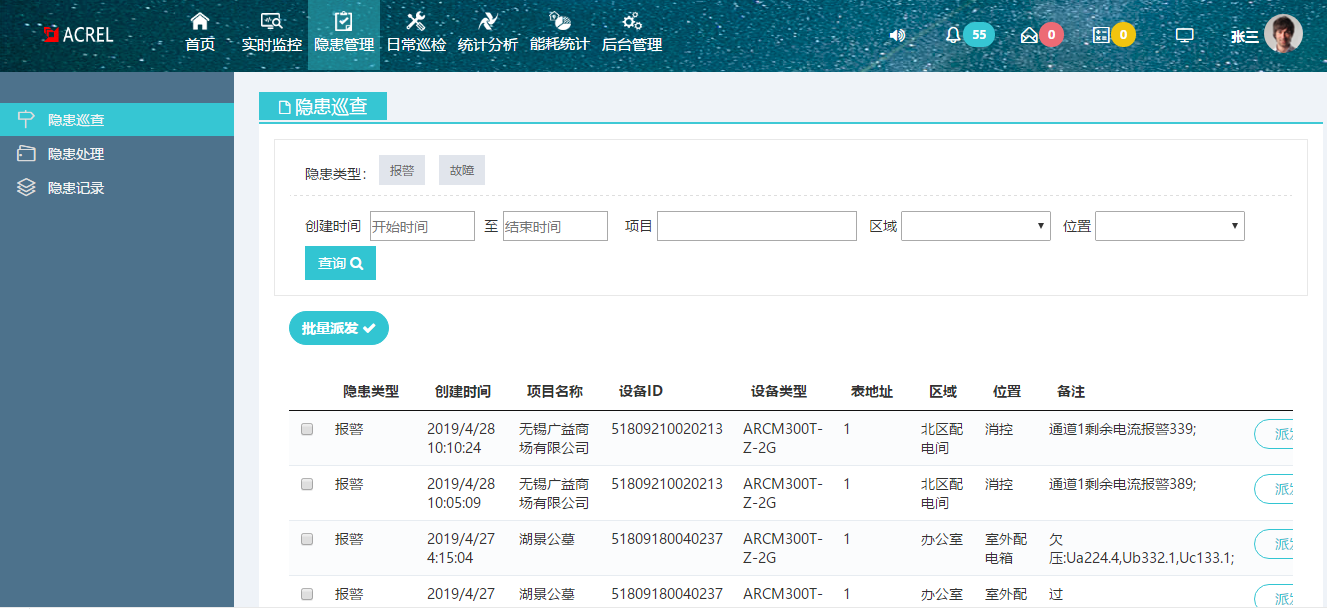Screen dimensions: 1327x609
Task: Open the task list icon
Action: click(x=1101, y=35)
